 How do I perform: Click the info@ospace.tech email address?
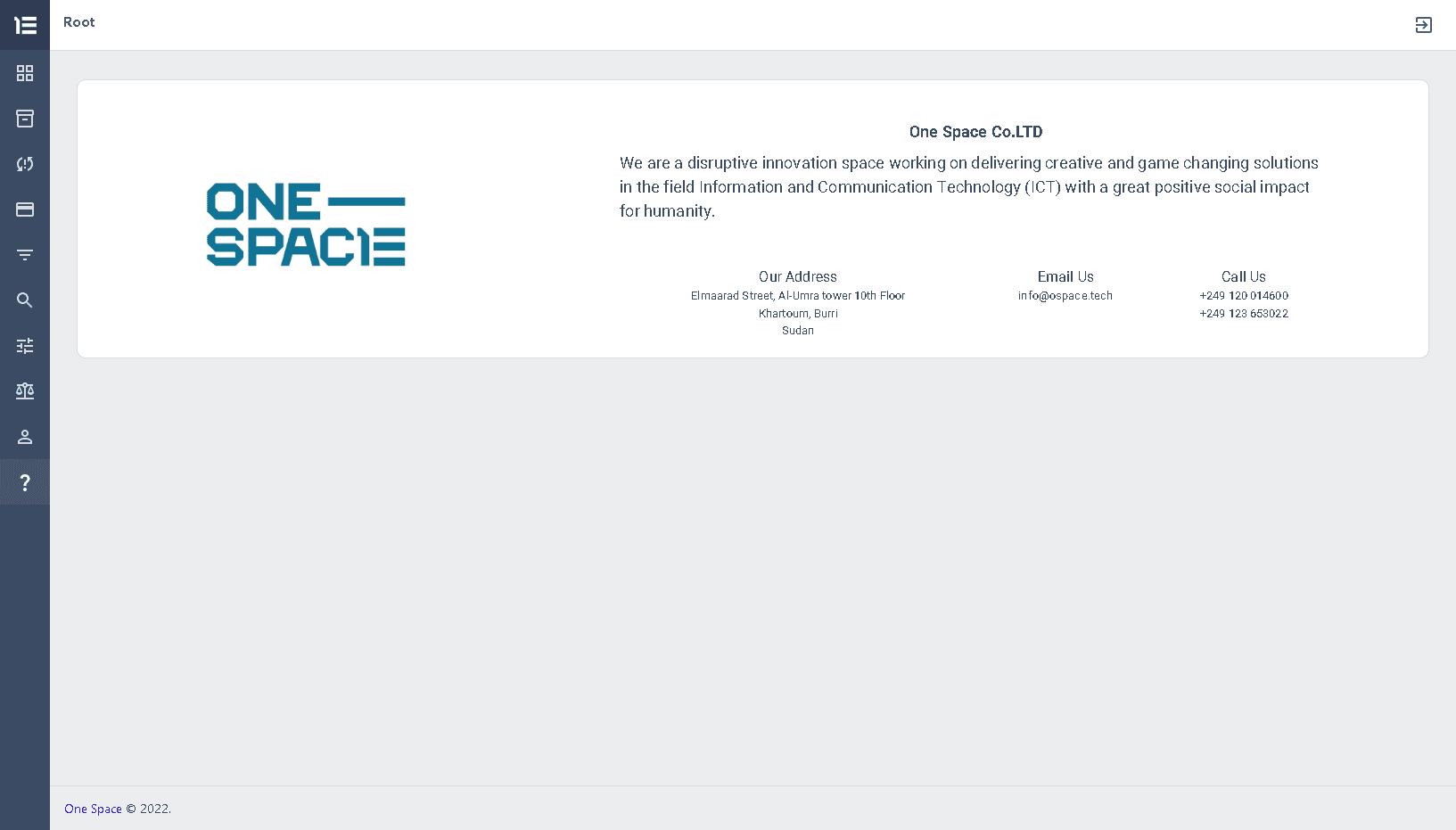(x=1065, y=295)
